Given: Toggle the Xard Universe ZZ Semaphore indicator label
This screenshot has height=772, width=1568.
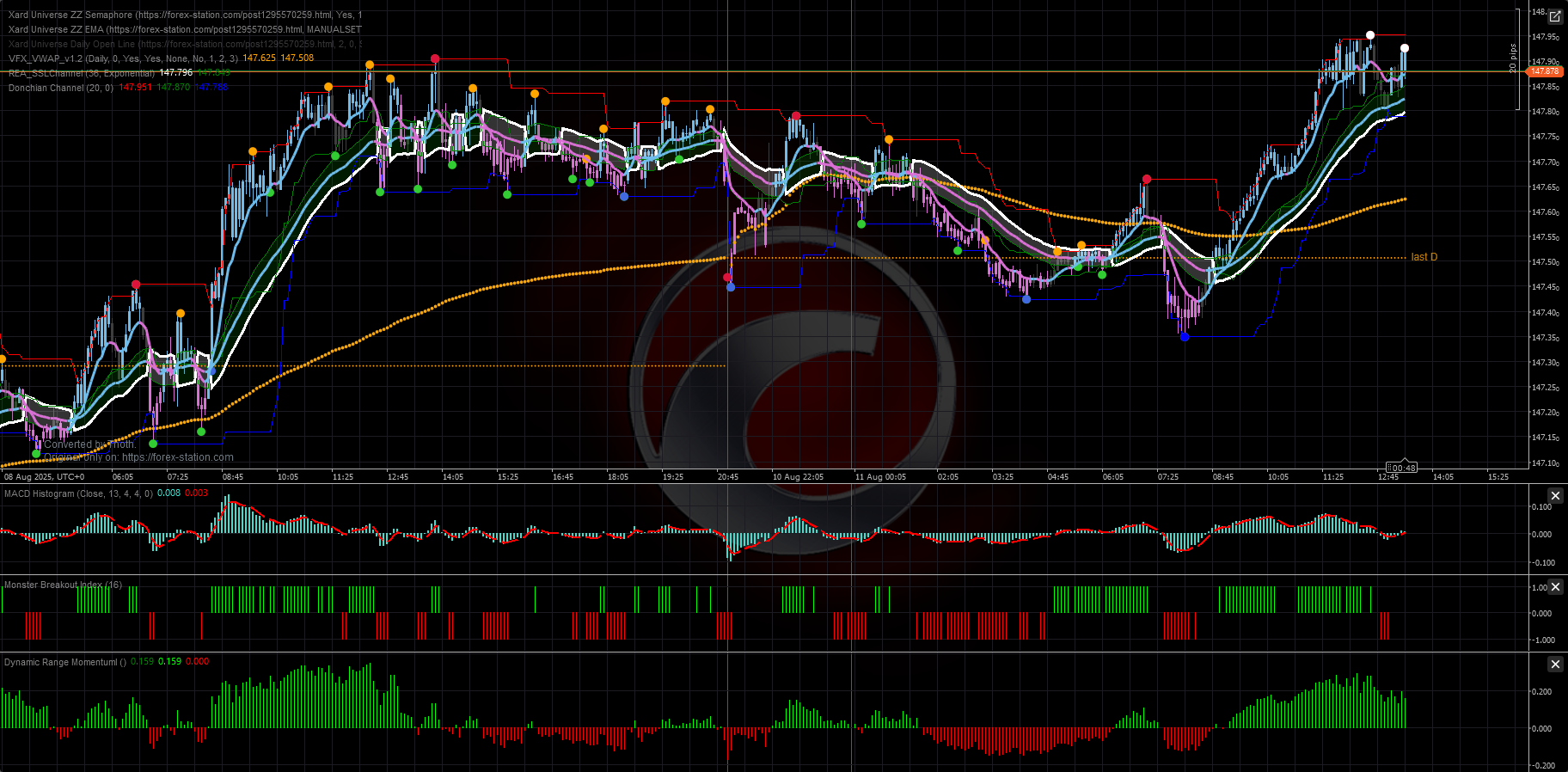Looking at the screenshot, I should point(185,15).
